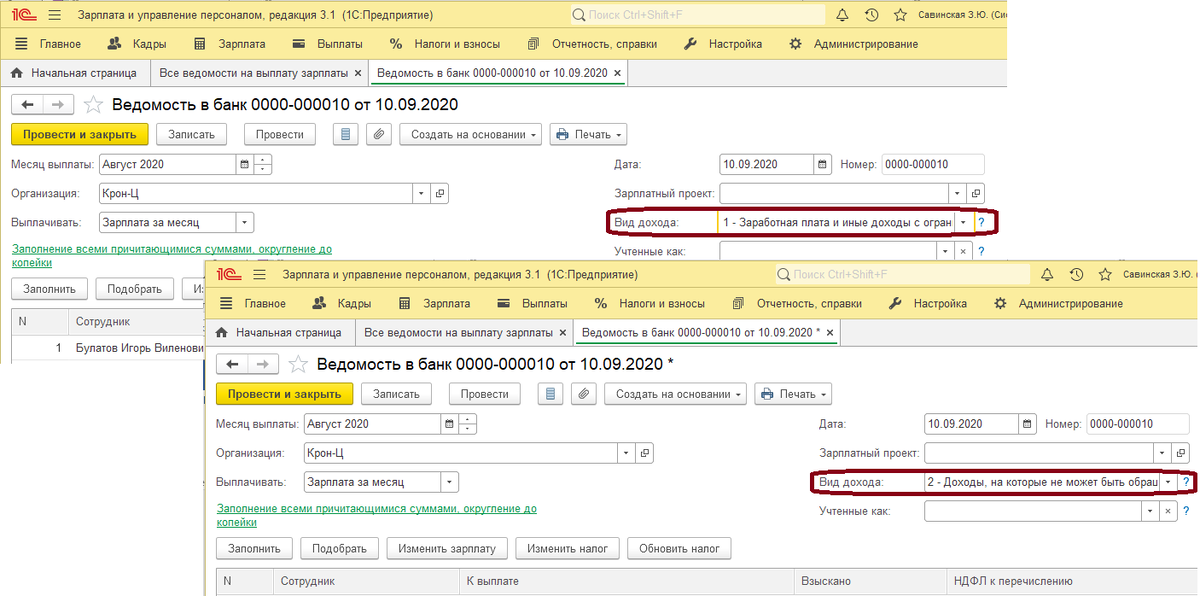Image resolution: width=1200 pixels, height=596 pixels.
Task: Open Зарплата menu in front window
Action: click(x=433, y=303)
